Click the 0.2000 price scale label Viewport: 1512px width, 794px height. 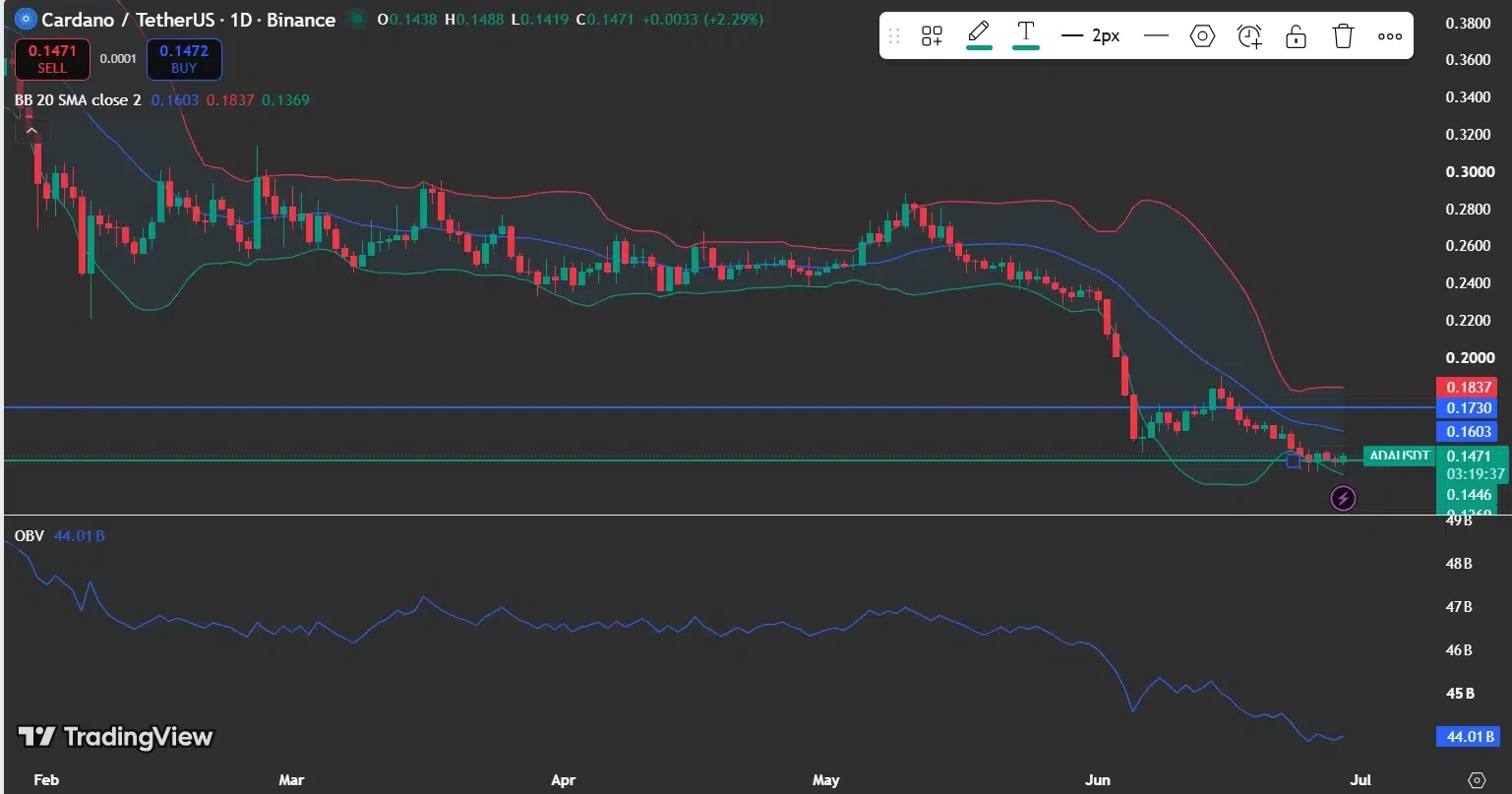1468,358
